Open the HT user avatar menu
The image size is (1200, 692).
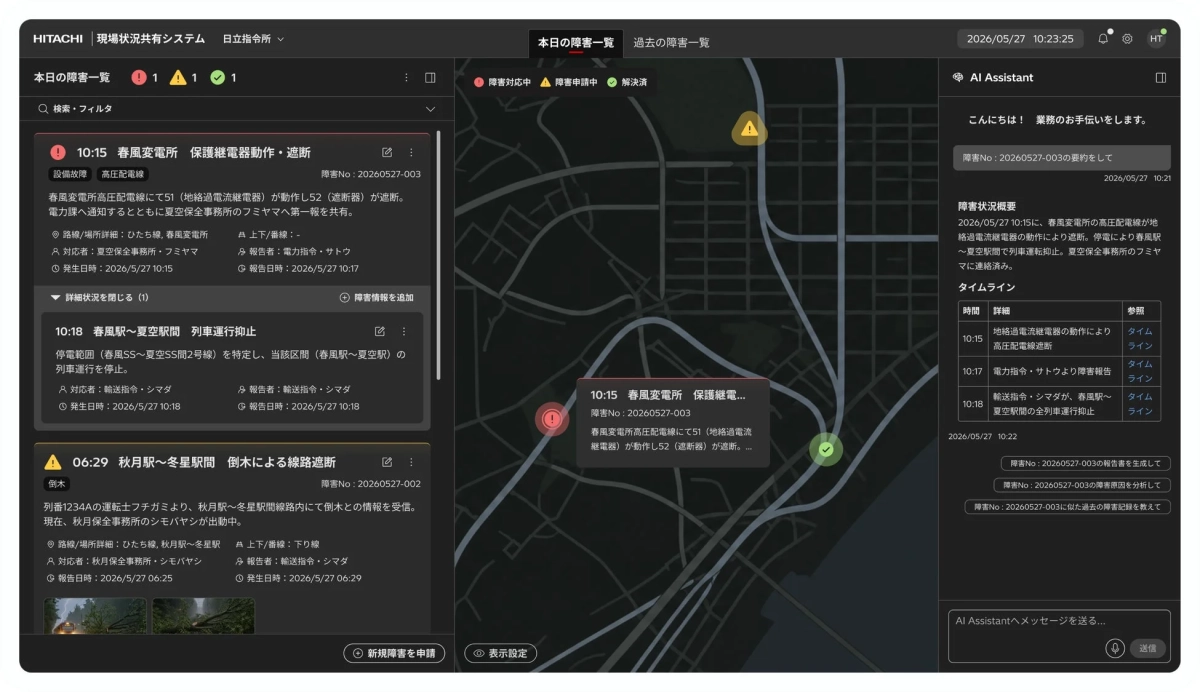1156,39
